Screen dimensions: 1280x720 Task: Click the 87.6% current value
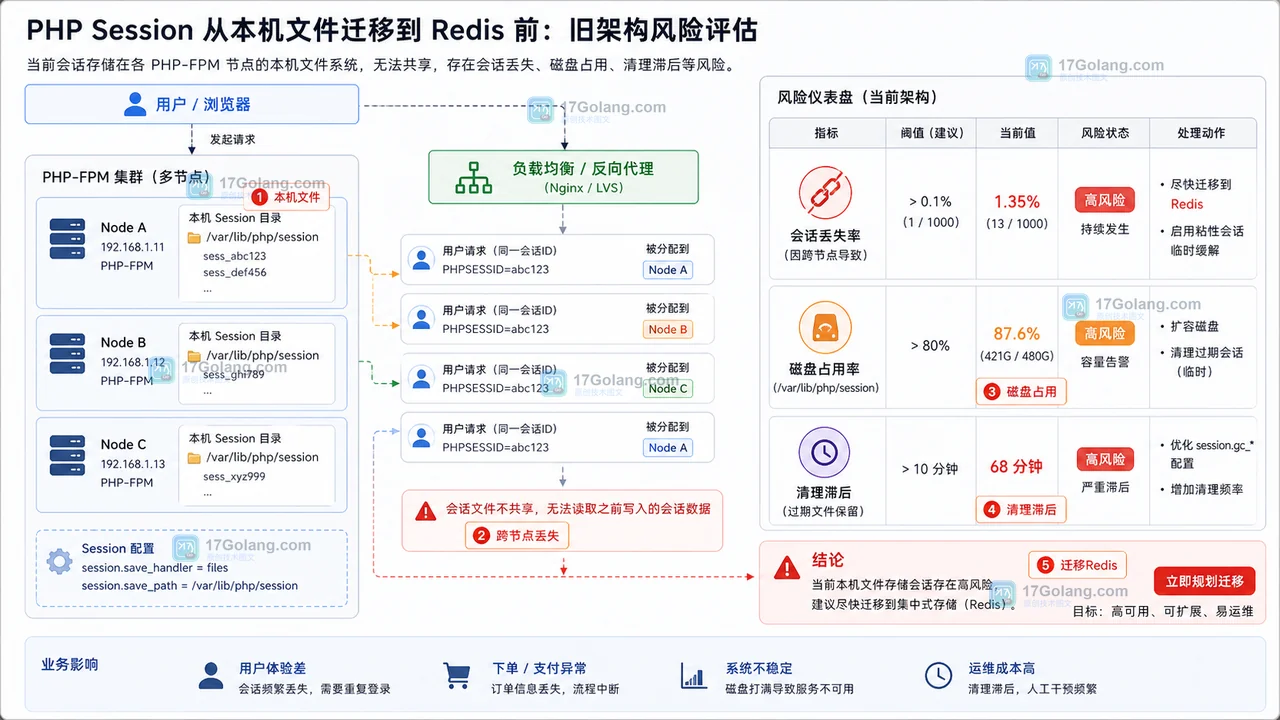(1017, 334)
